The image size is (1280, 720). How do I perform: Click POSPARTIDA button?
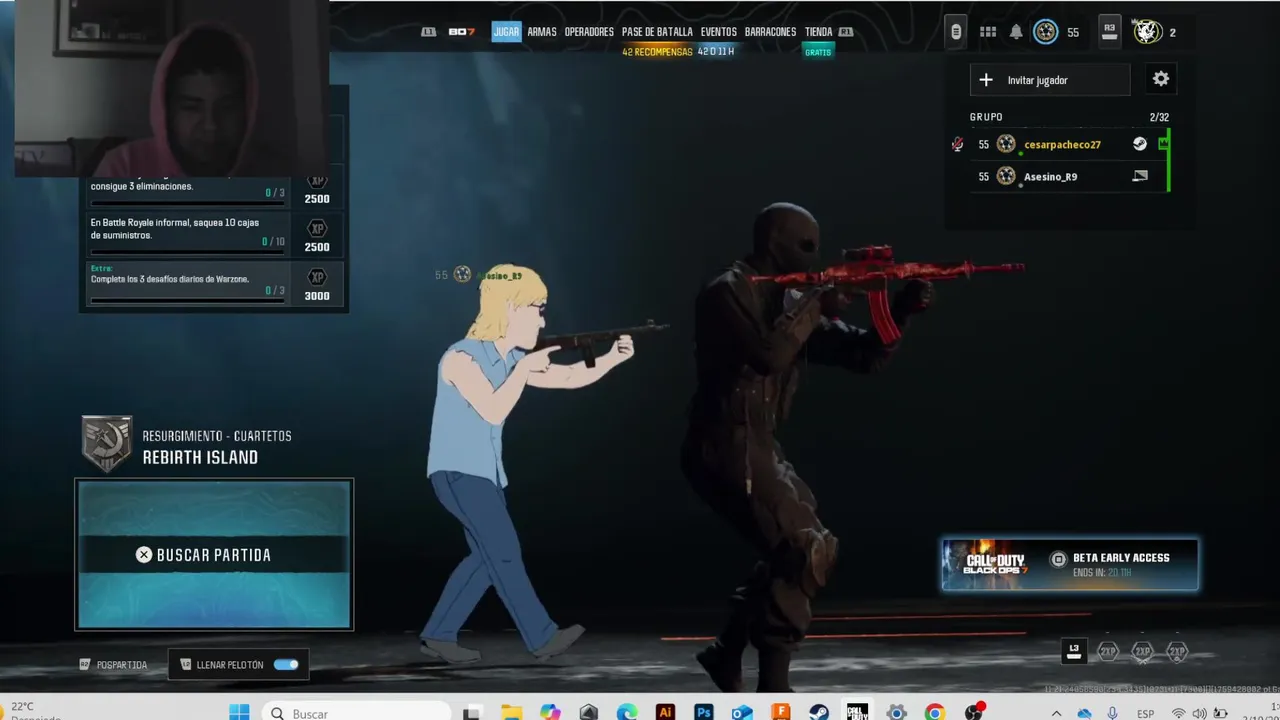(113, 665)
